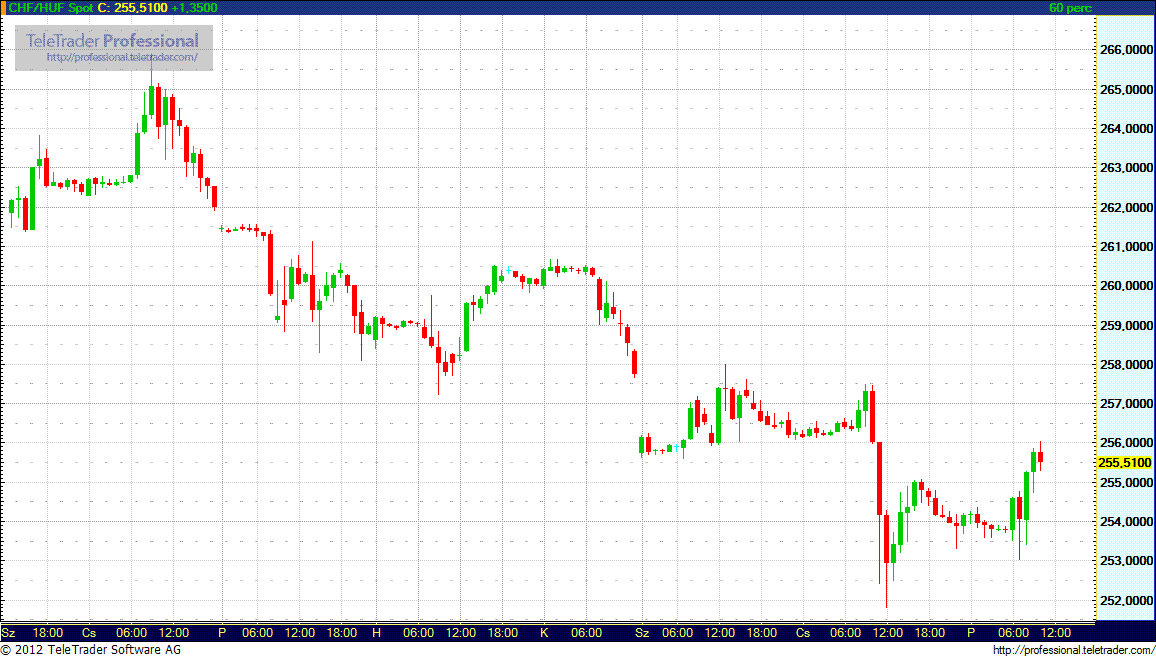The width and height of the screenshot is (1156, 659).
Task: Open the 60 perc timeframe label
Action: click(x=1070, y=7)
